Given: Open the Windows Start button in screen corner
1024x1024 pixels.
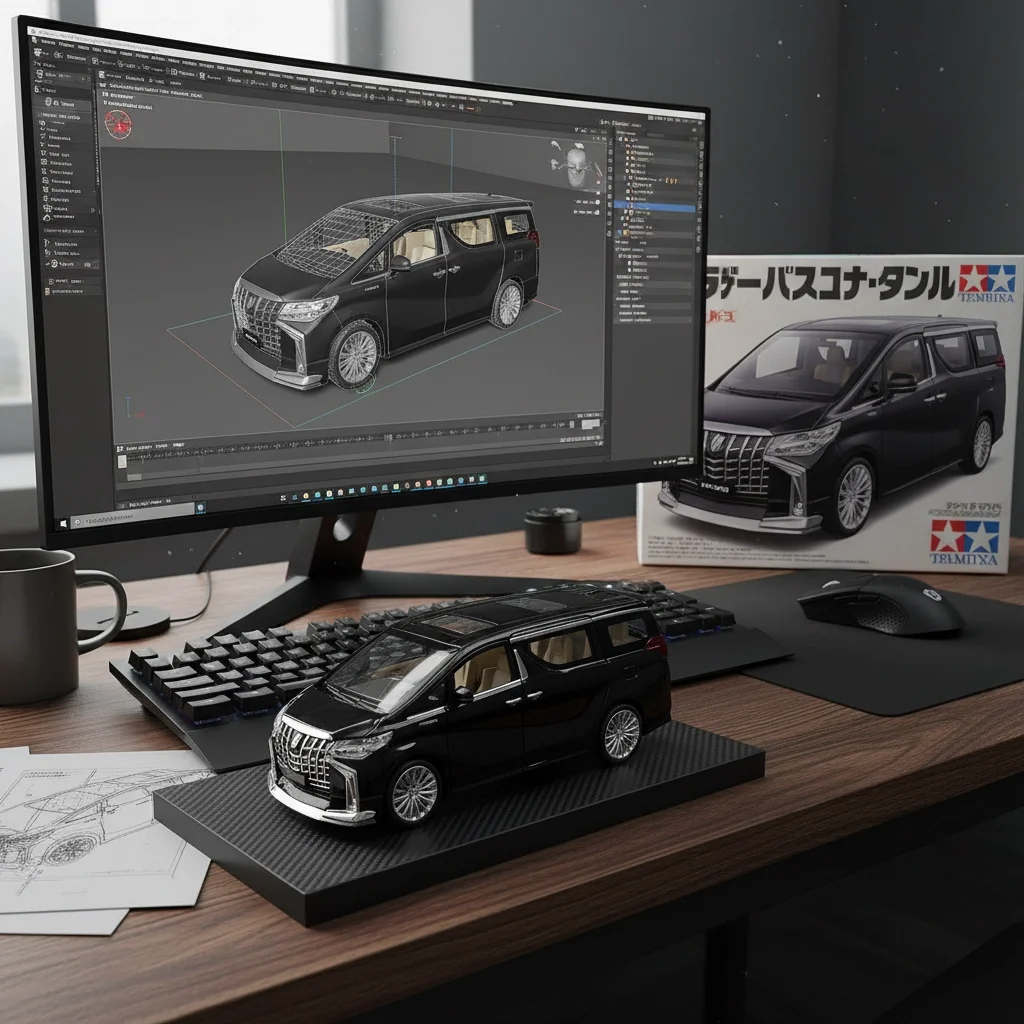Looking at the screenshot, I should 63,523.
